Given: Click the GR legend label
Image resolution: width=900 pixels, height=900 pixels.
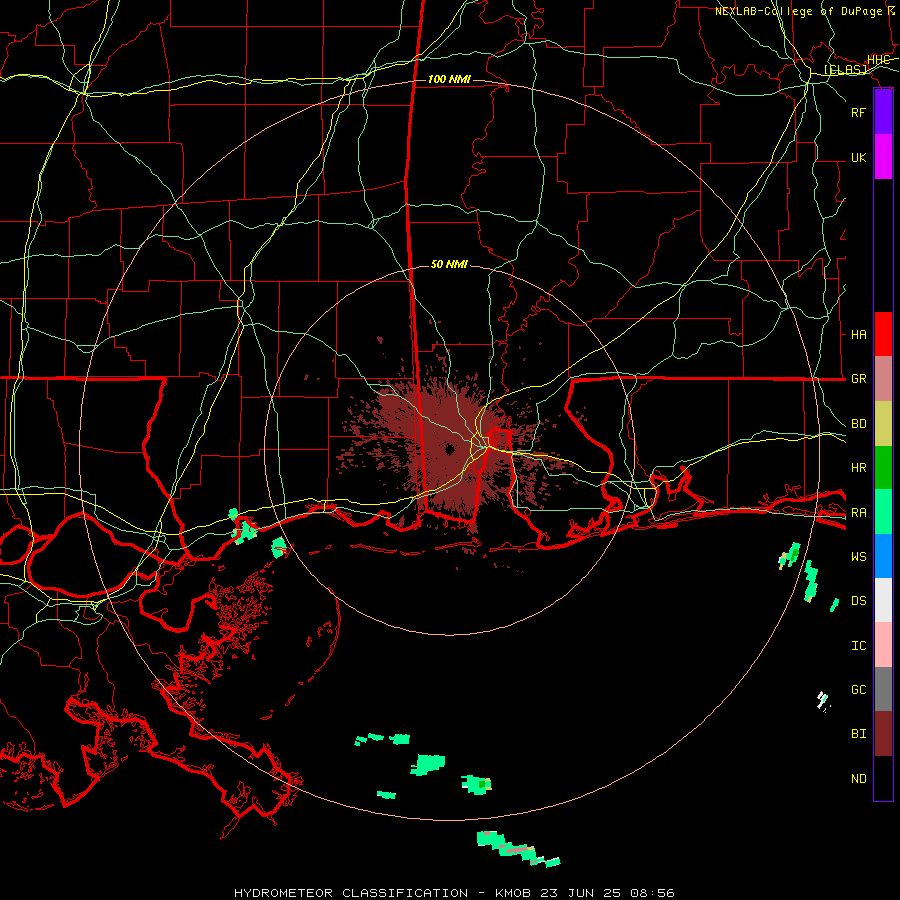Looking at the screenshot, I should [858, 379].
